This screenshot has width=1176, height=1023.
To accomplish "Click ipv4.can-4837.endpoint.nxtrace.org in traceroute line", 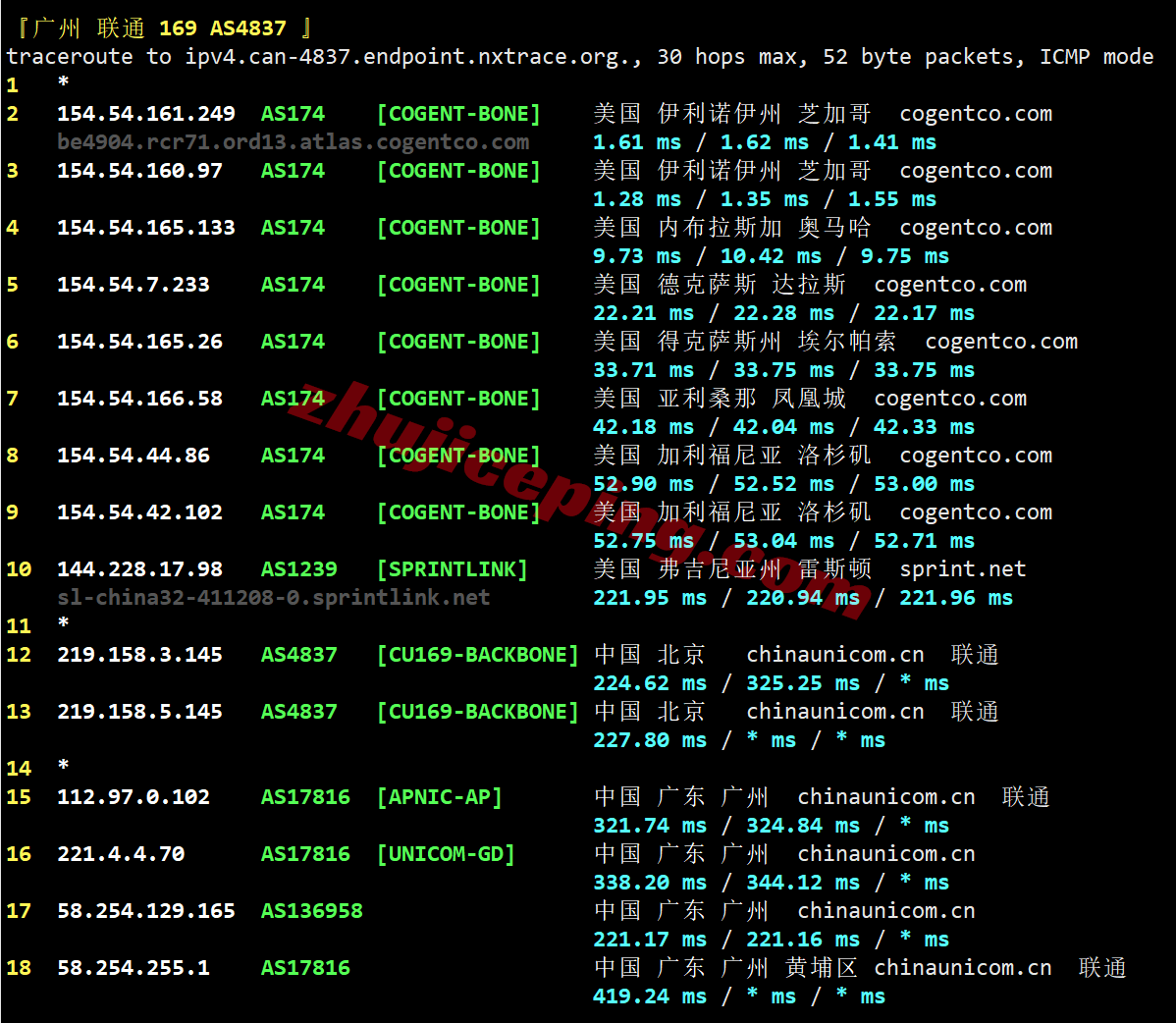I will click(x=407, y=57).
